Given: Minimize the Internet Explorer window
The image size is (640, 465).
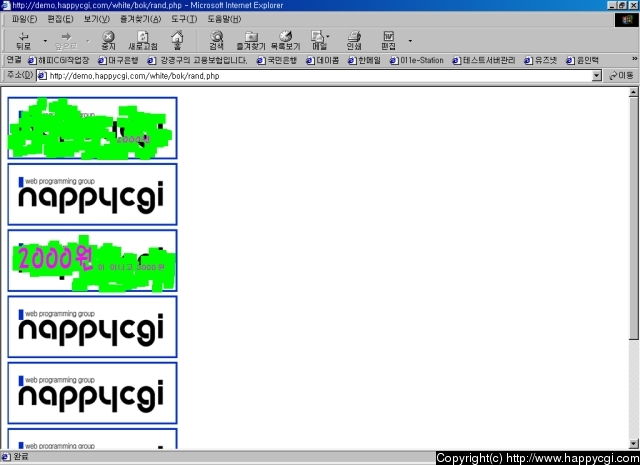Looking at the screenshot, I should (x=612, y=5).
